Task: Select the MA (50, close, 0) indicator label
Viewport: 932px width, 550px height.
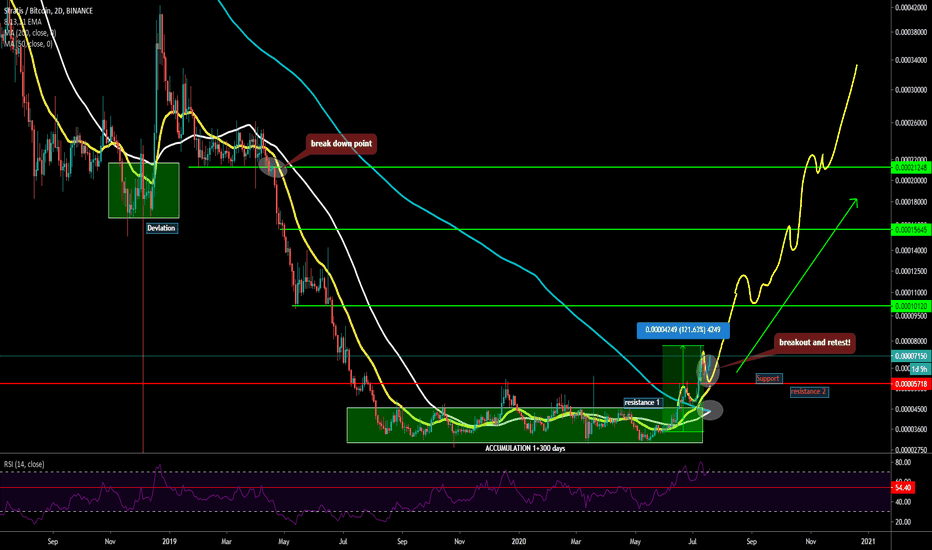Action: click(x=28, y=43)
